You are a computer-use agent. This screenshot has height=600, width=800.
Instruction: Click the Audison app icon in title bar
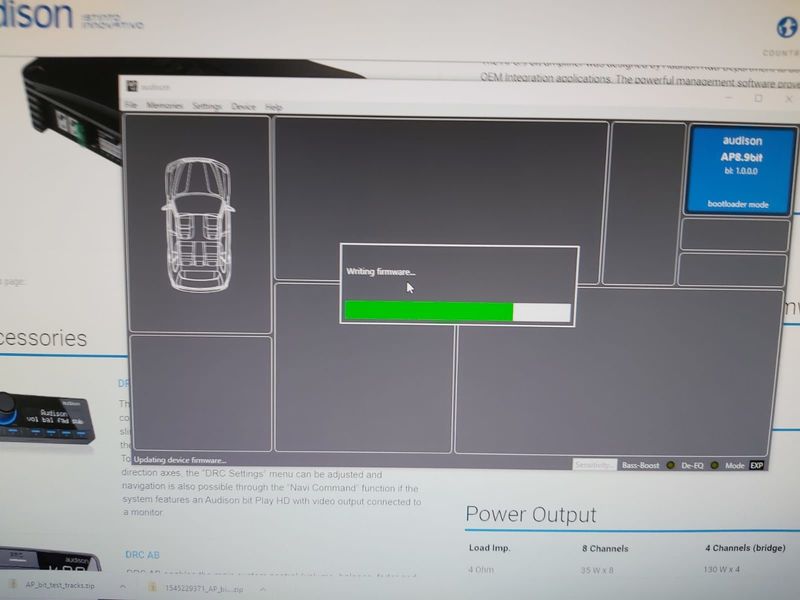[132, 86]
